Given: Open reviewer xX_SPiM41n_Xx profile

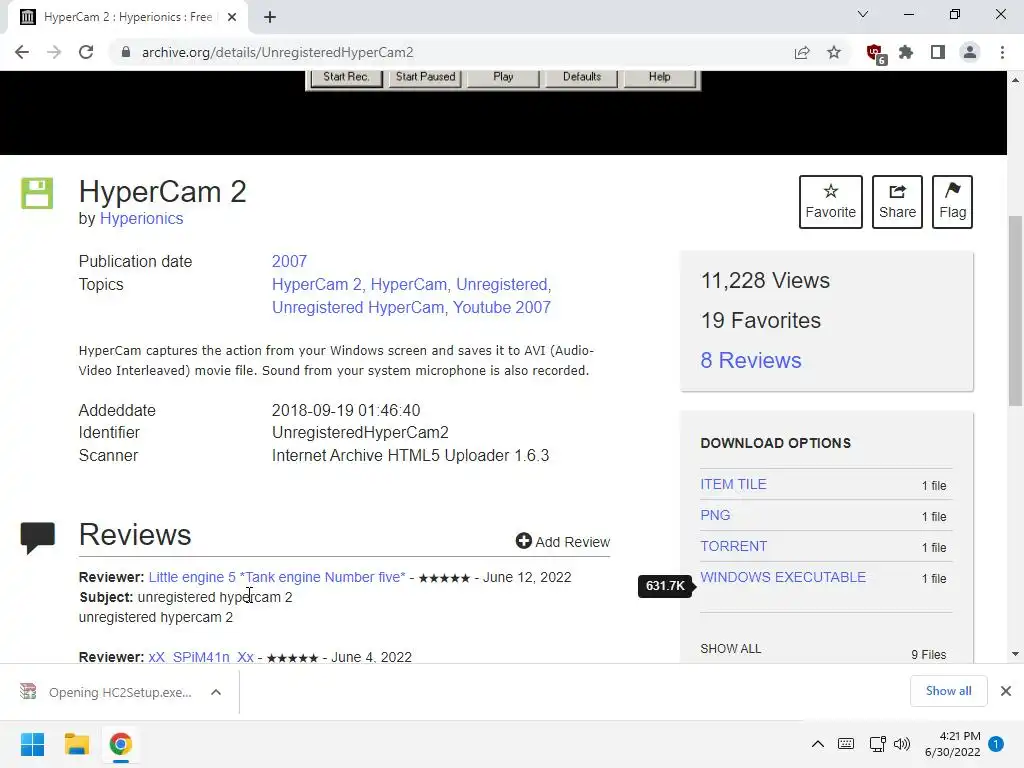Looking at the screenshot, I should click(201, 657).
